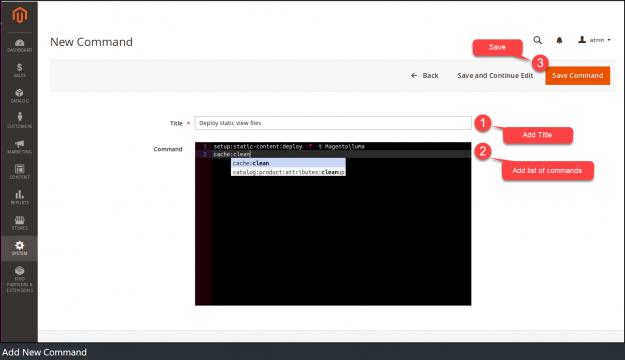This screenshot has width=625, height=360.
Task: Open the Reports sidebar menu
Action: click(20, 197)
